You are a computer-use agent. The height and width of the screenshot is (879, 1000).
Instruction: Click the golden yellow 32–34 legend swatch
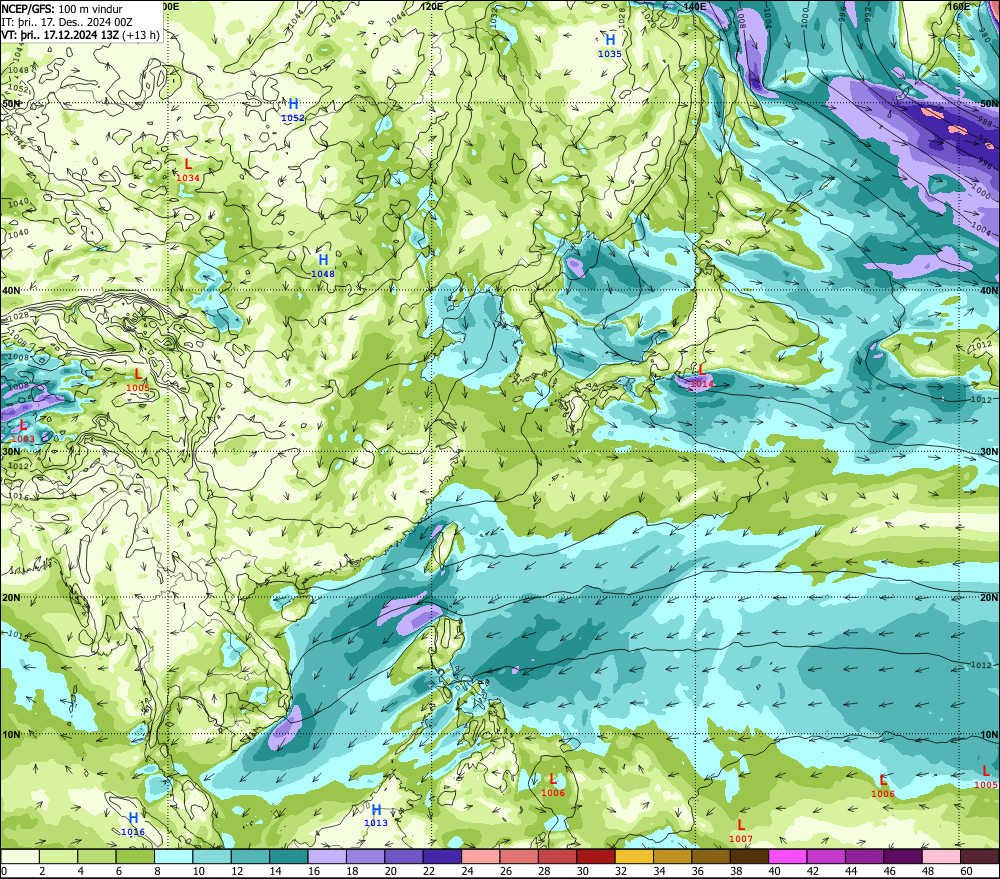[x=634, y=856]
